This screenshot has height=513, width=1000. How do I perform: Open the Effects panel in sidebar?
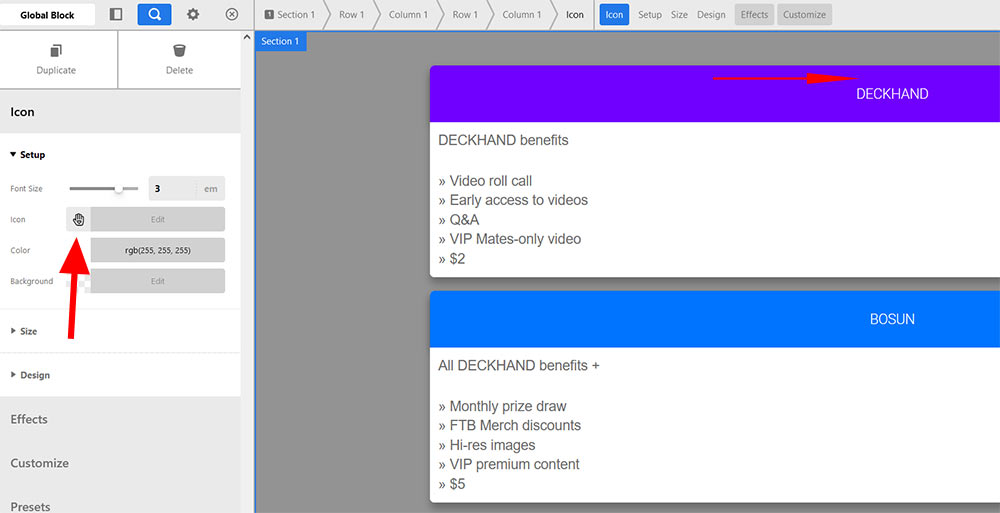point(29,419)
